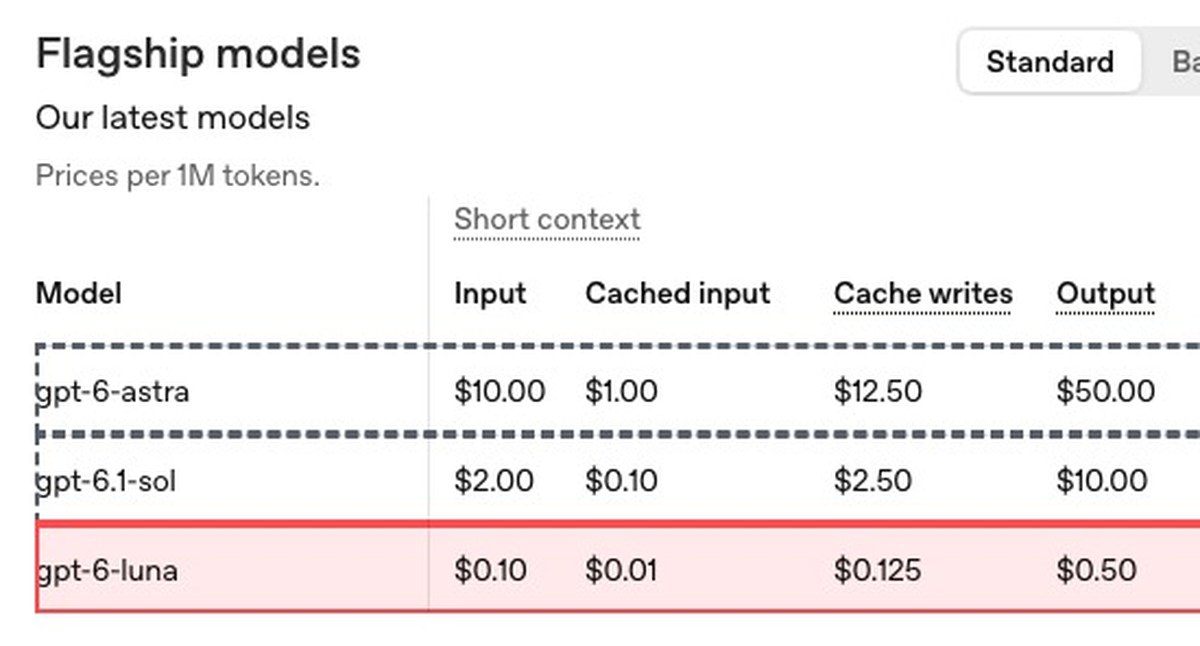Click gpt-6-astra input price $10.00
Screen dimensions: 1200x646
pos(500,391)
